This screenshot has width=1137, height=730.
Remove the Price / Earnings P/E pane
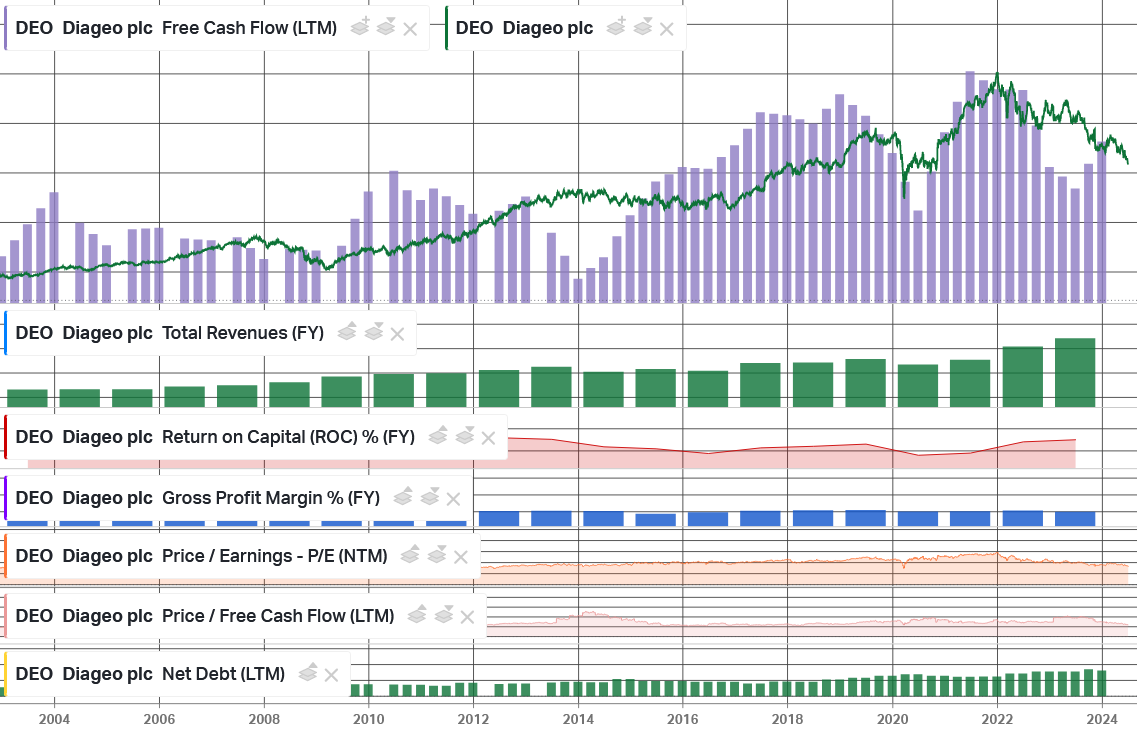[x=460, y=557]
